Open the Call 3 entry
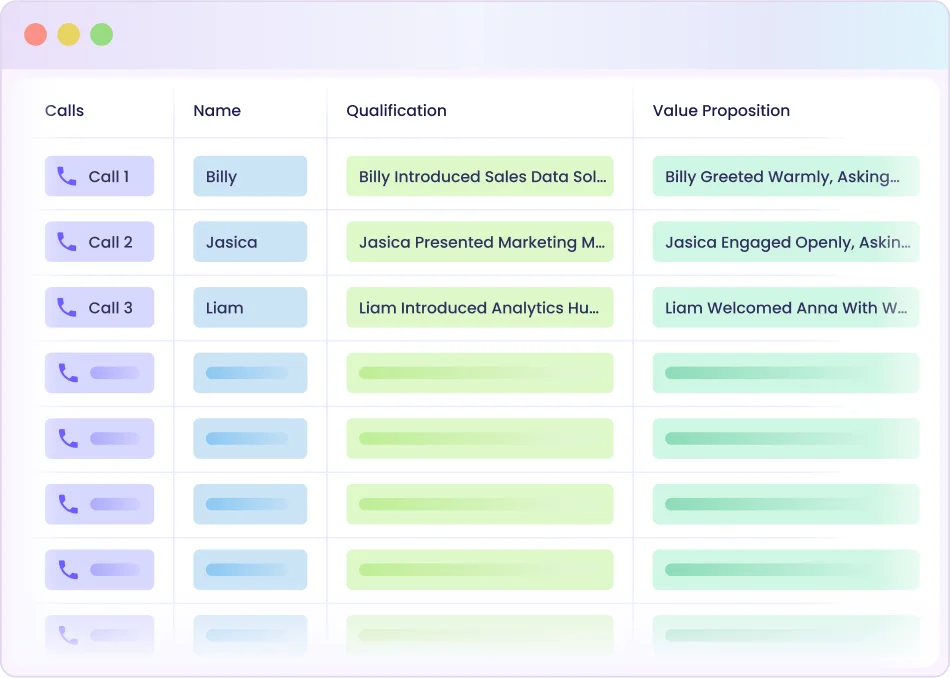 [99, 307]
